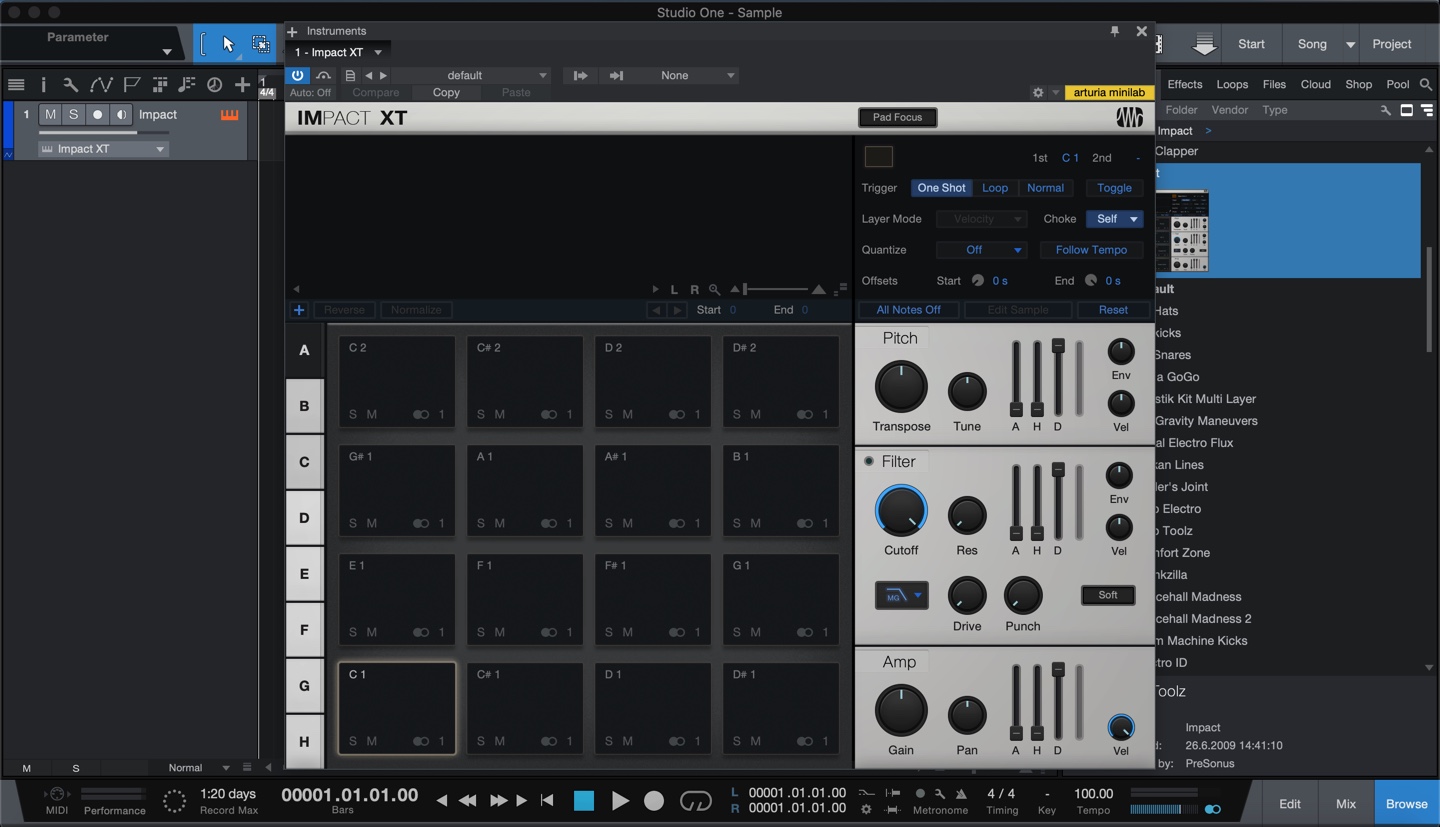Add a new track with the plus icon
The image size is (1440, 827).
pyautogui.click(x=243, y=85)
